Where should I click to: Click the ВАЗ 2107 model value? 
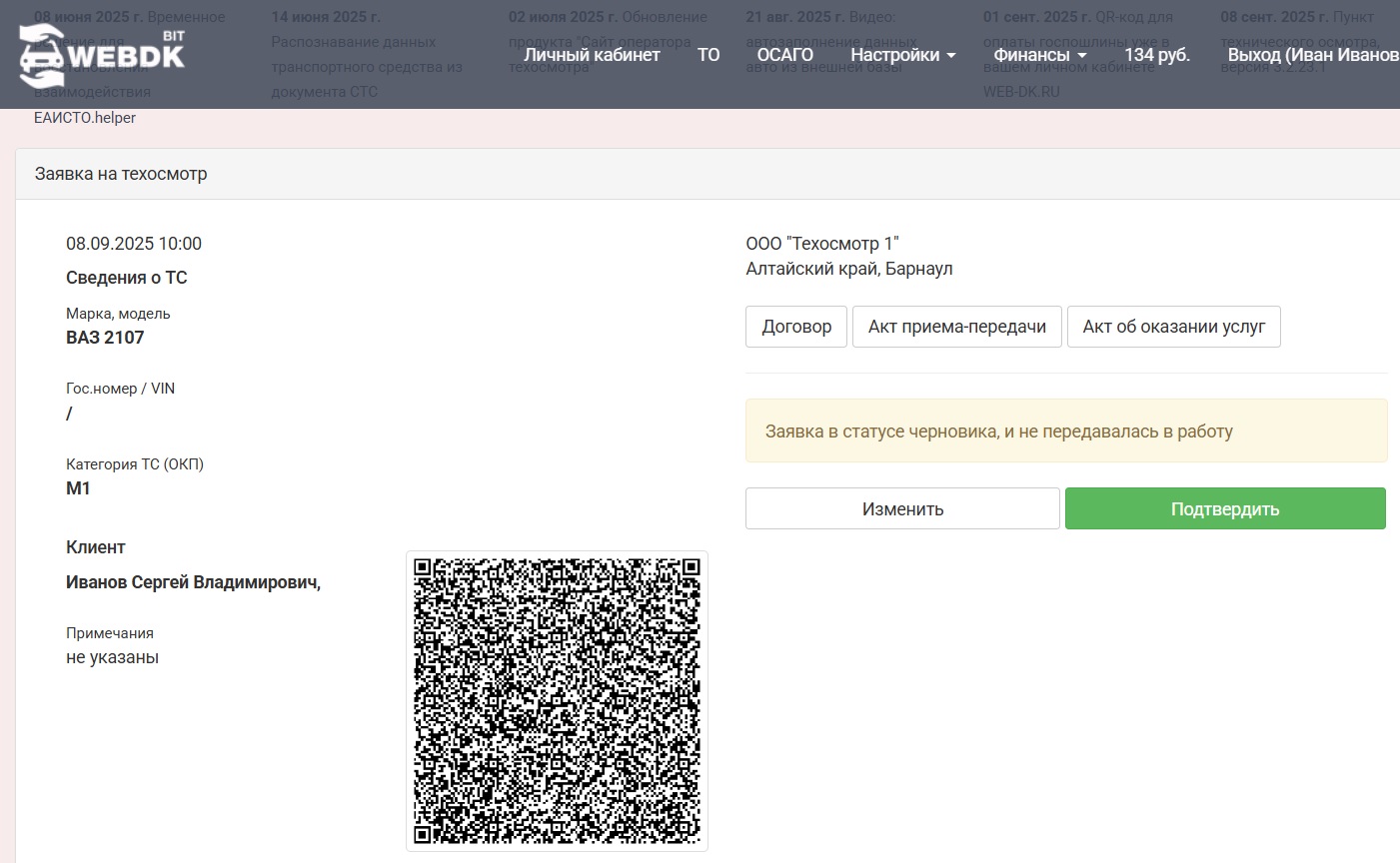(105, 338)
